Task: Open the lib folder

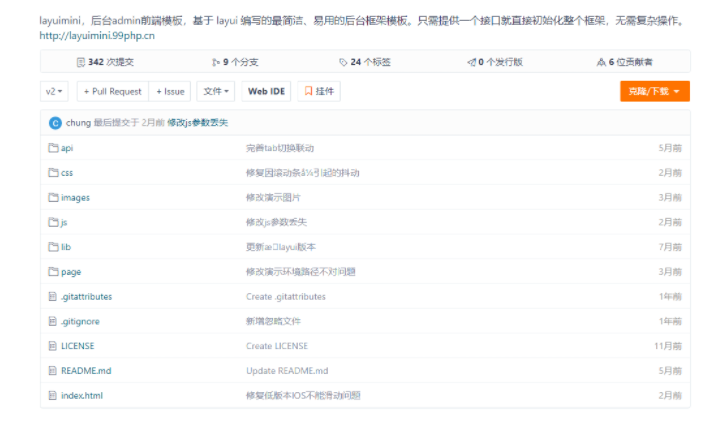Action: click(x=66, y=247)
